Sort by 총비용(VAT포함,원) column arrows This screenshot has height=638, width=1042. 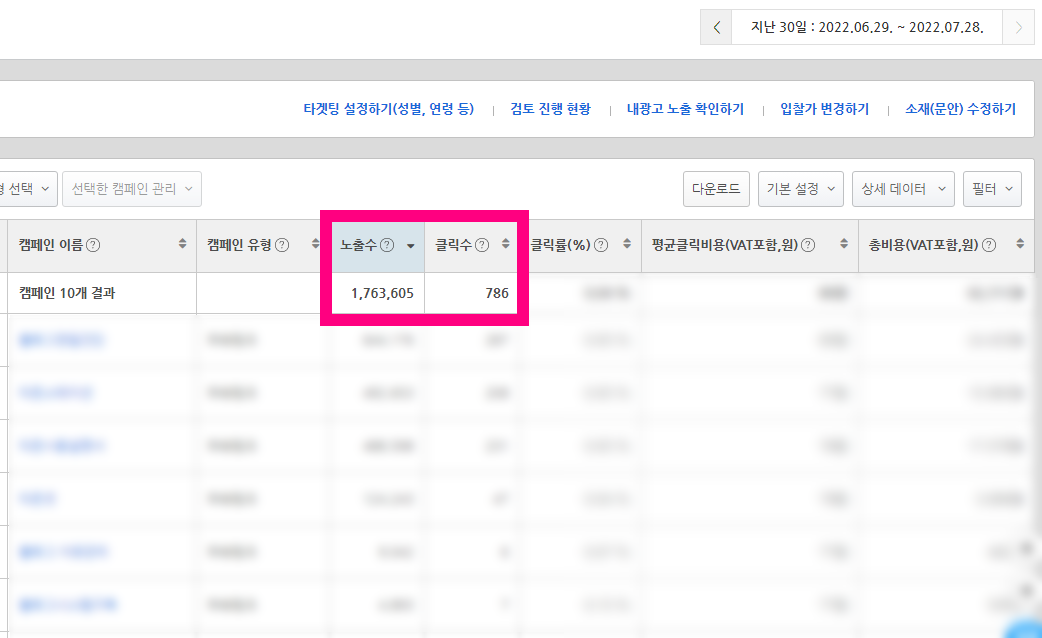click(1020, 244)
